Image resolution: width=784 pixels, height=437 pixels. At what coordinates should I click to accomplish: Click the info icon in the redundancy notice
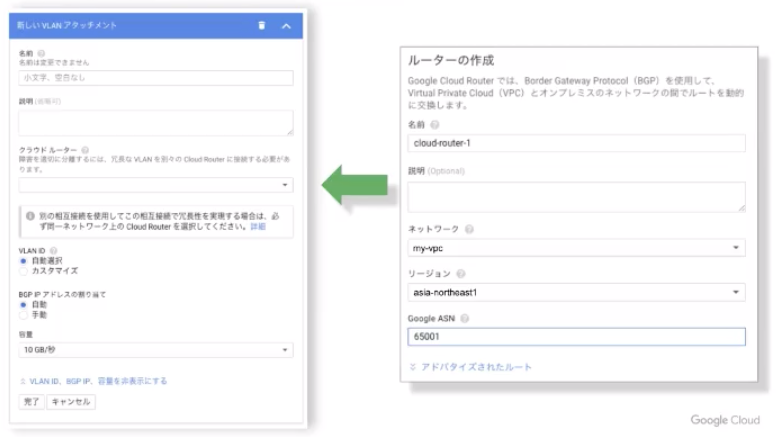[x=30, y=216]
